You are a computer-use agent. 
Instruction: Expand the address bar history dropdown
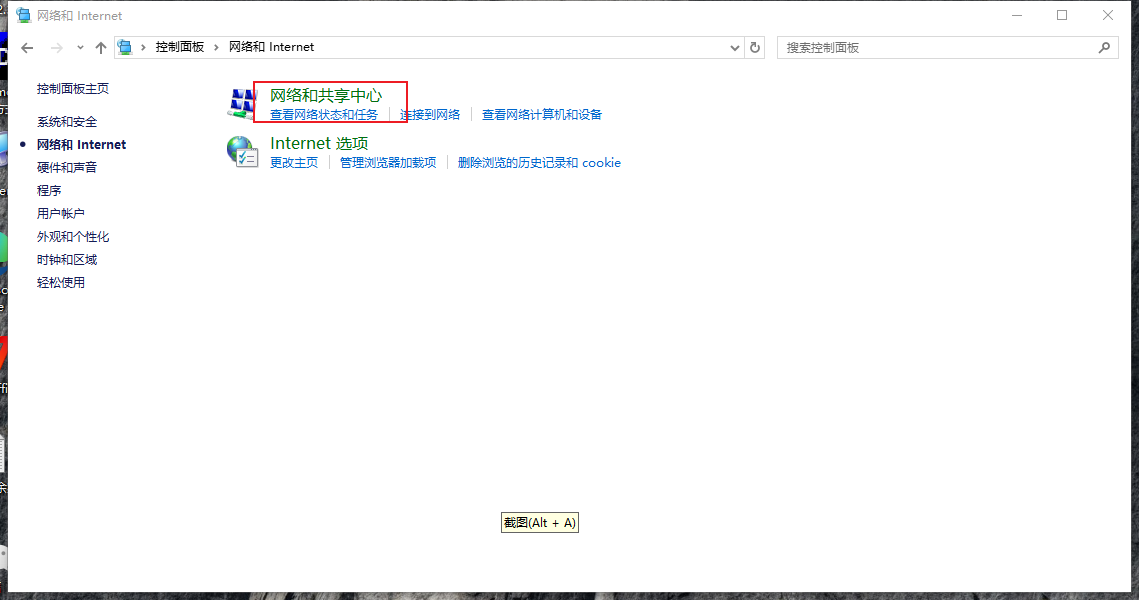point(734,48)
